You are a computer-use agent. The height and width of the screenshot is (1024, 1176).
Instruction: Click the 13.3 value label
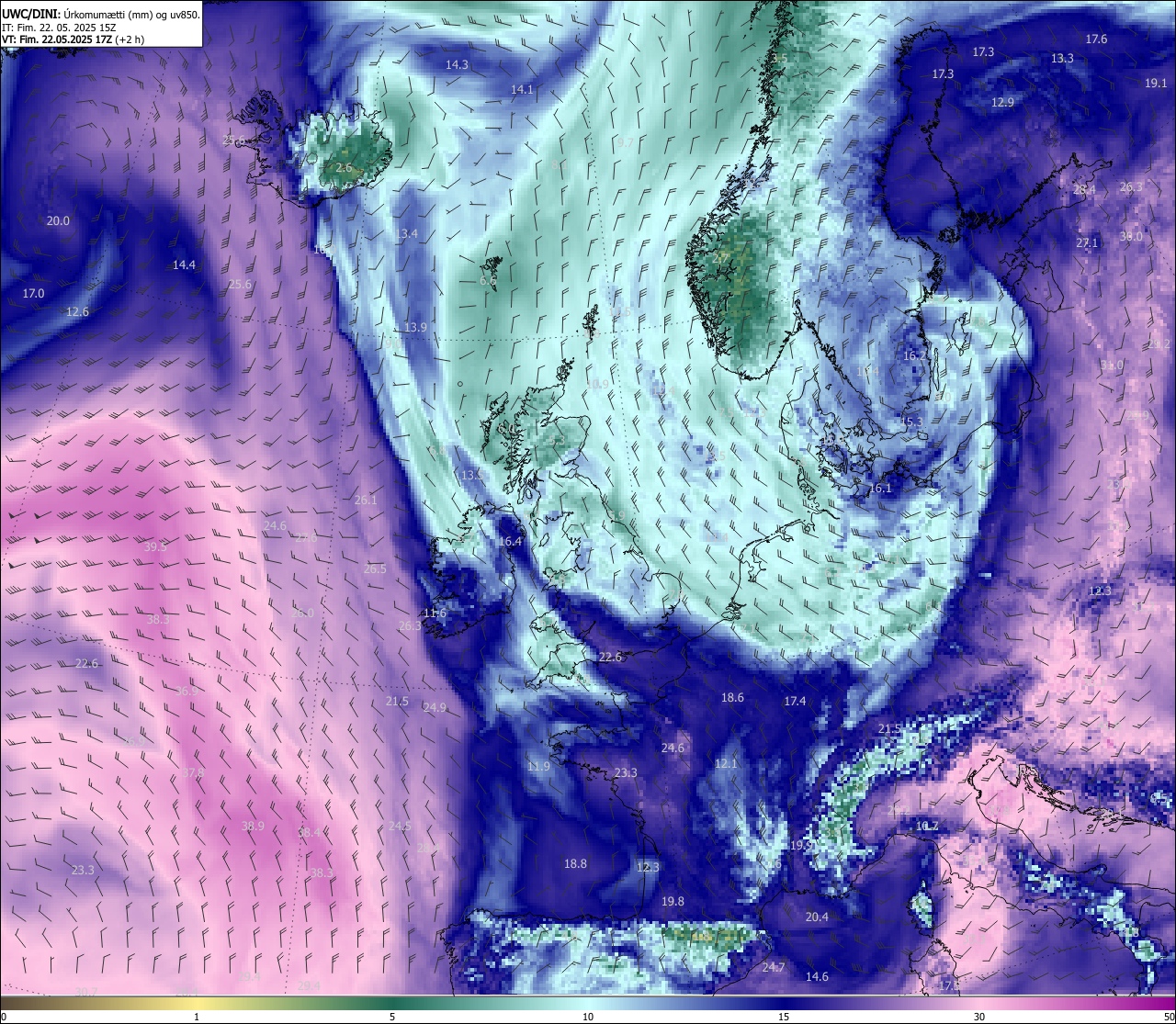1062,58
